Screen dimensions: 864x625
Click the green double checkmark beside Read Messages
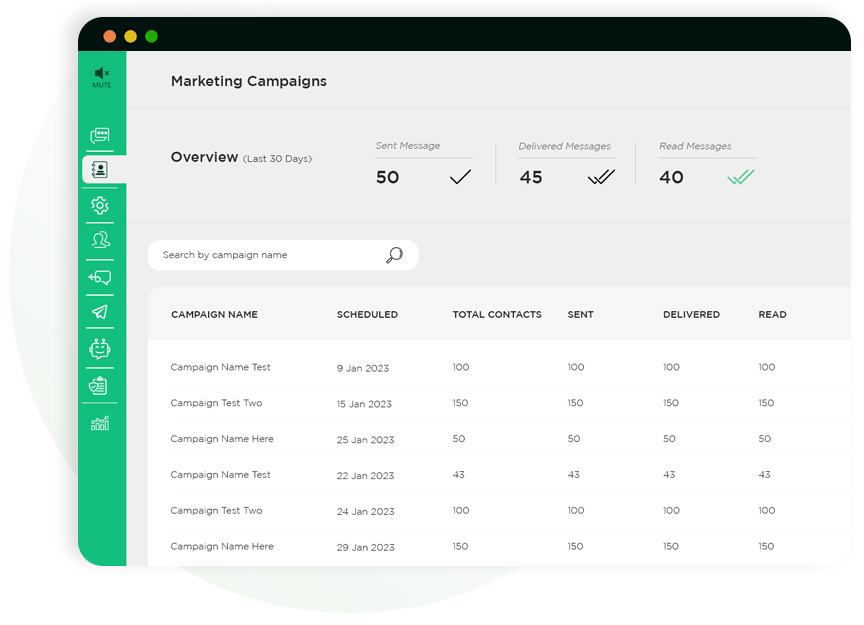tap(741, 177)
